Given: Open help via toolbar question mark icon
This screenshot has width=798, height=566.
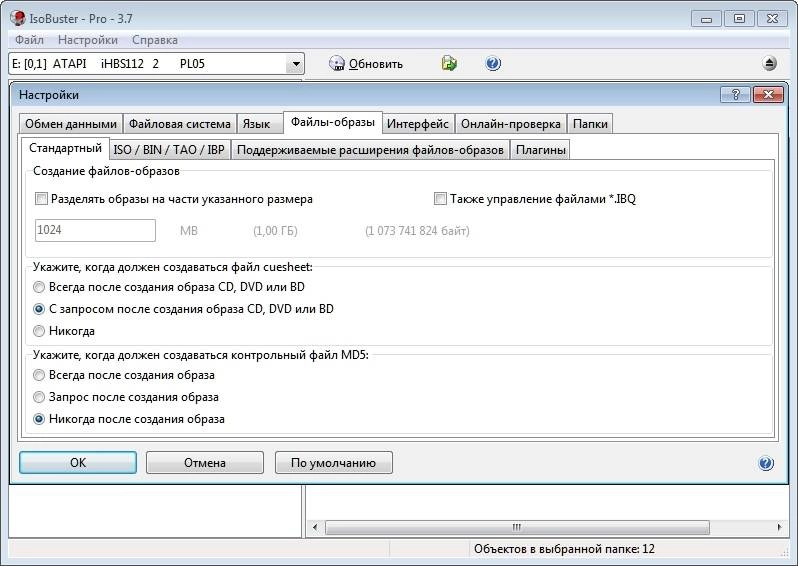Looking at the screenshot, I should pos(493,64).
